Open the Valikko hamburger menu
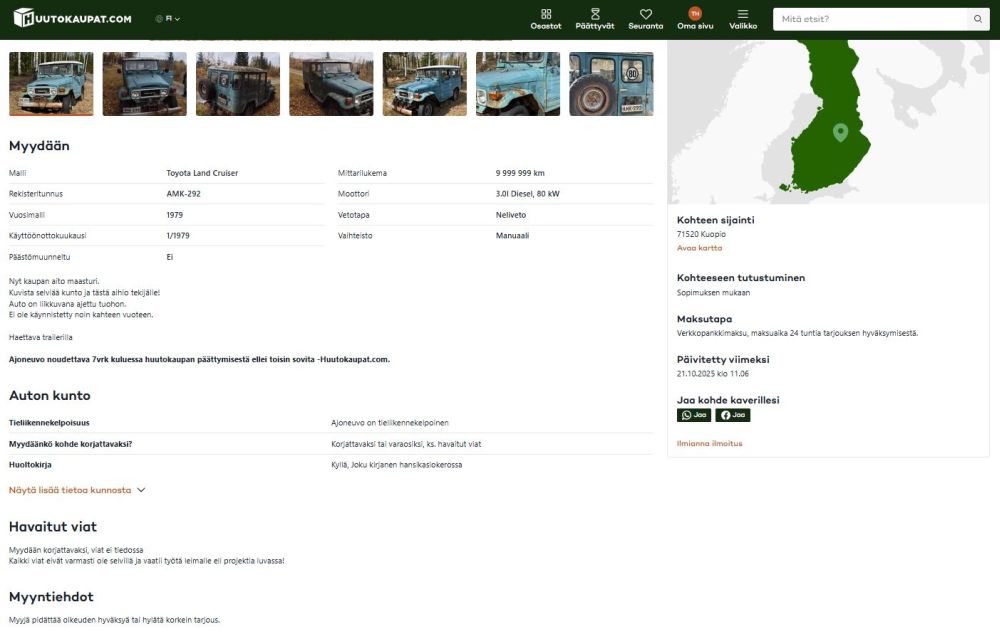Viewport: 1000px width, 634px height. pos(743,15)
